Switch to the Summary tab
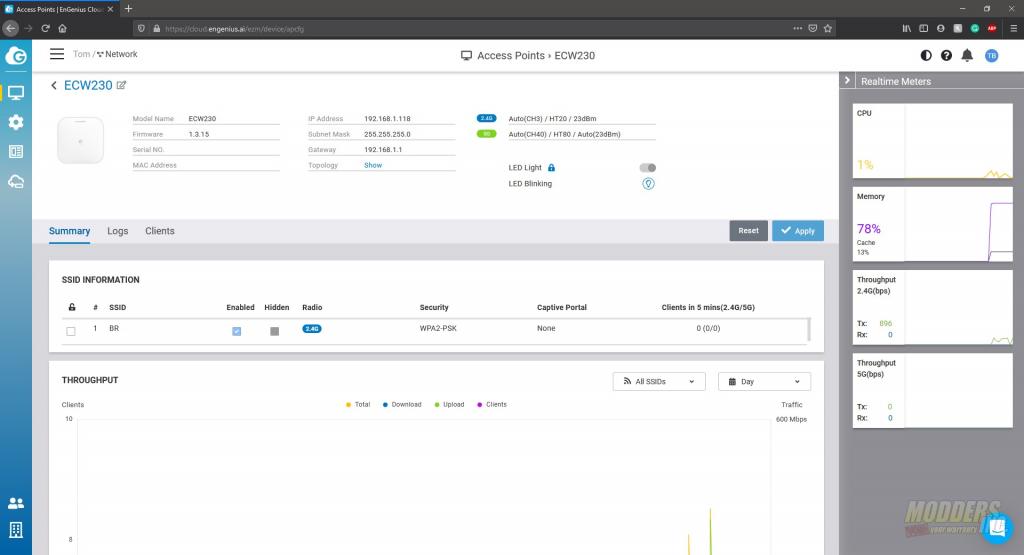Viewport: 1024px width, 555px height. point(69,231)
